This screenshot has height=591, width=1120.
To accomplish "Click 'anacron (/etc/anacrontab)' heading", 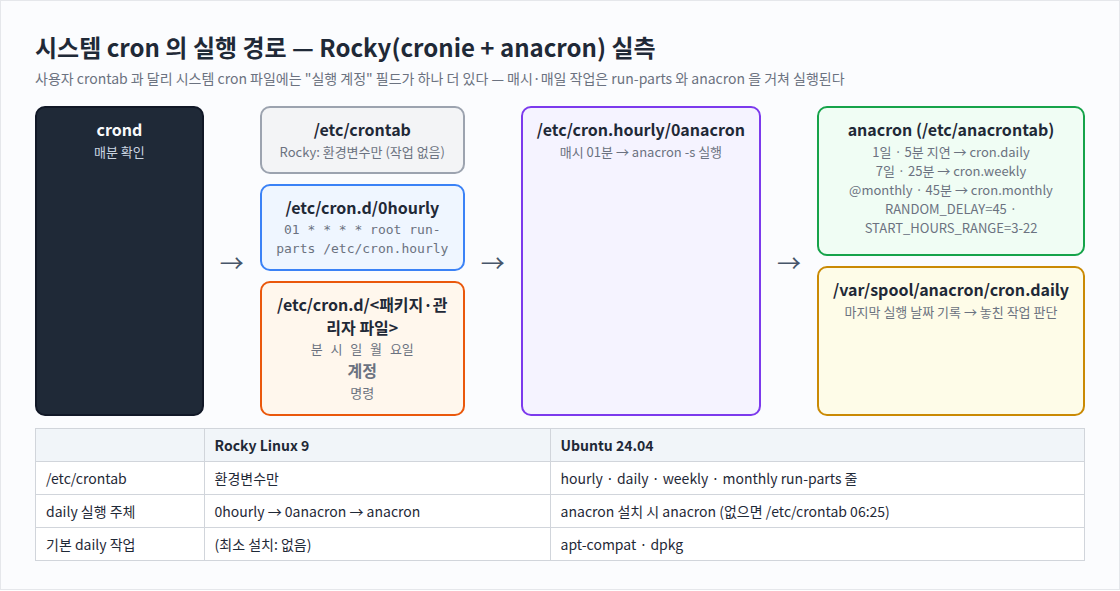I will pyautogui.click(x=951, y=130).
